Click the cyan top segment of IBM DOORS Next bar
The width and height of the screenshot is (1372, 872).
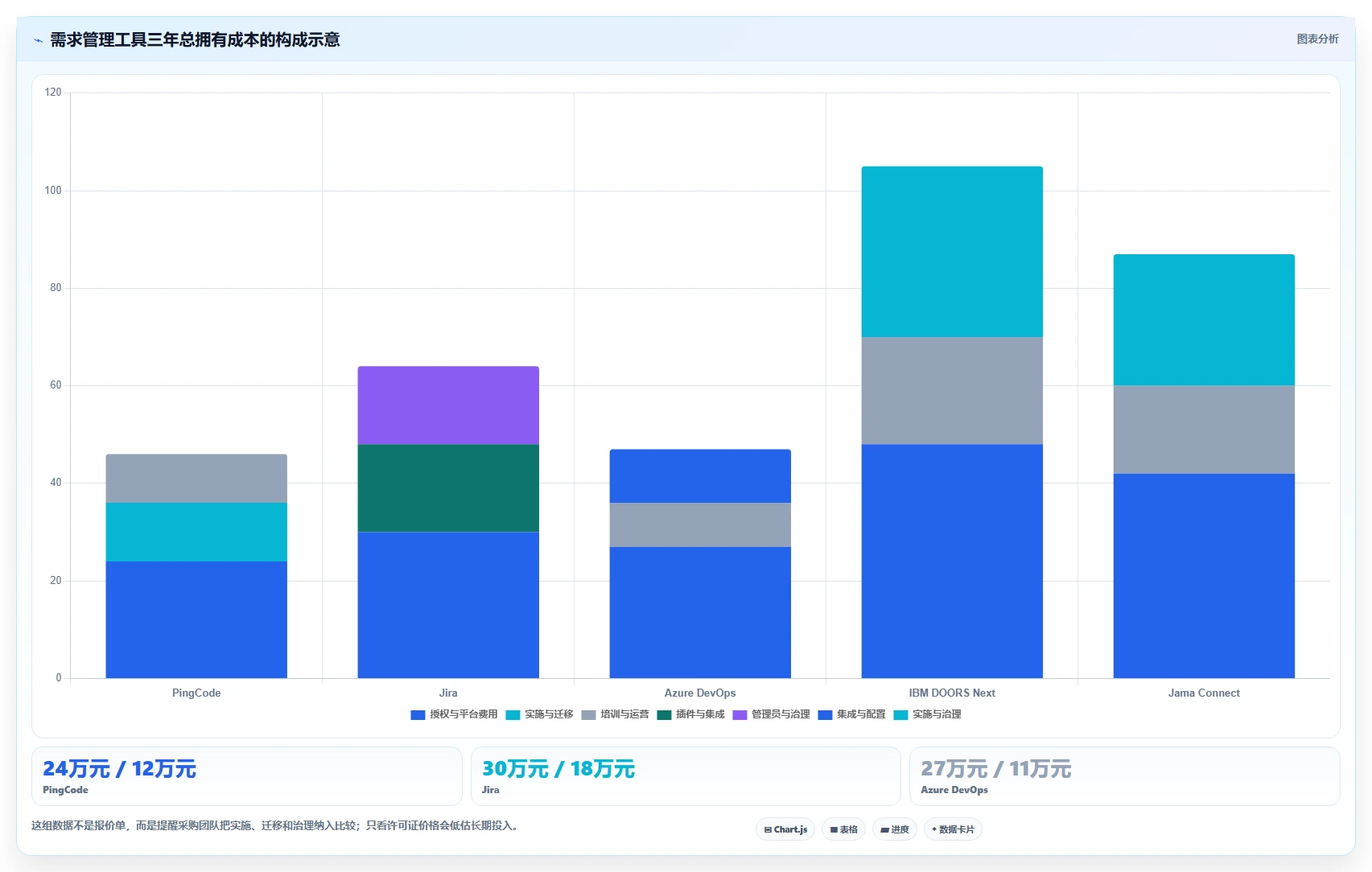(952, 252)
